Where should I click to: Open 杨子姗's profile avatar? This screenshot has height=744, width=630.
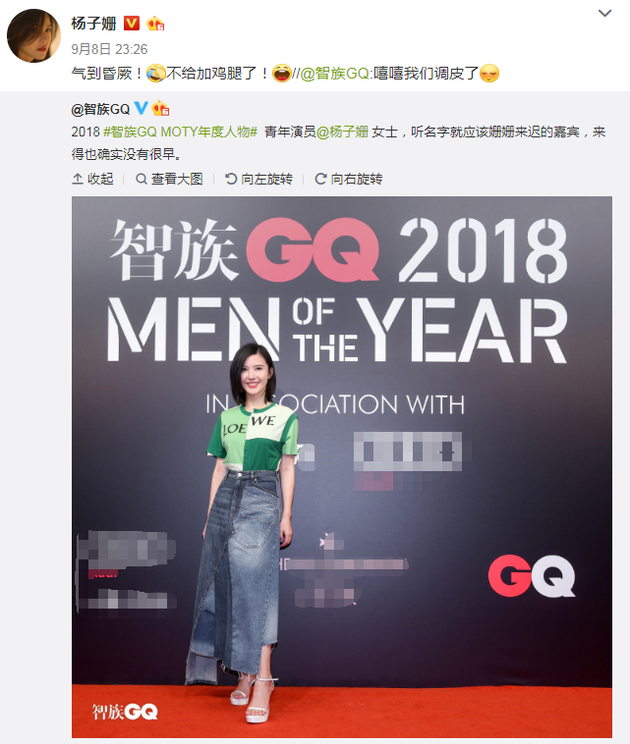34,36
